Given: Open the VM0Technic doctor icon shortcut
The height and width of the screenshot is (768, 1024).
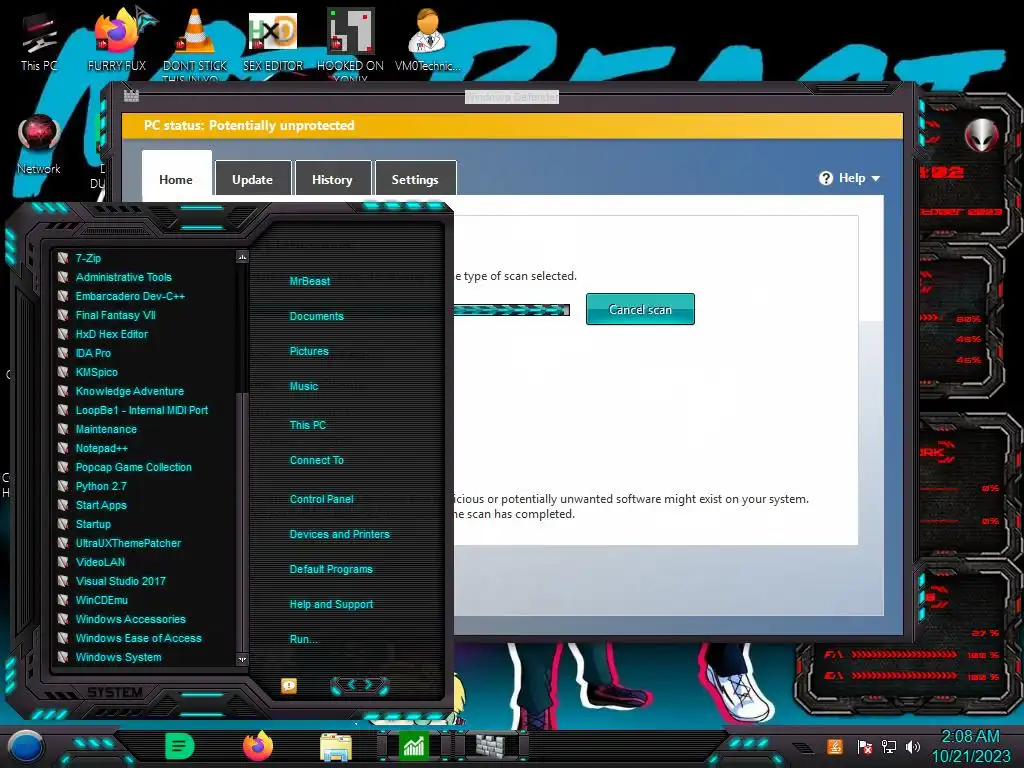Looking at the screenshot, I should tap(427, 40).
